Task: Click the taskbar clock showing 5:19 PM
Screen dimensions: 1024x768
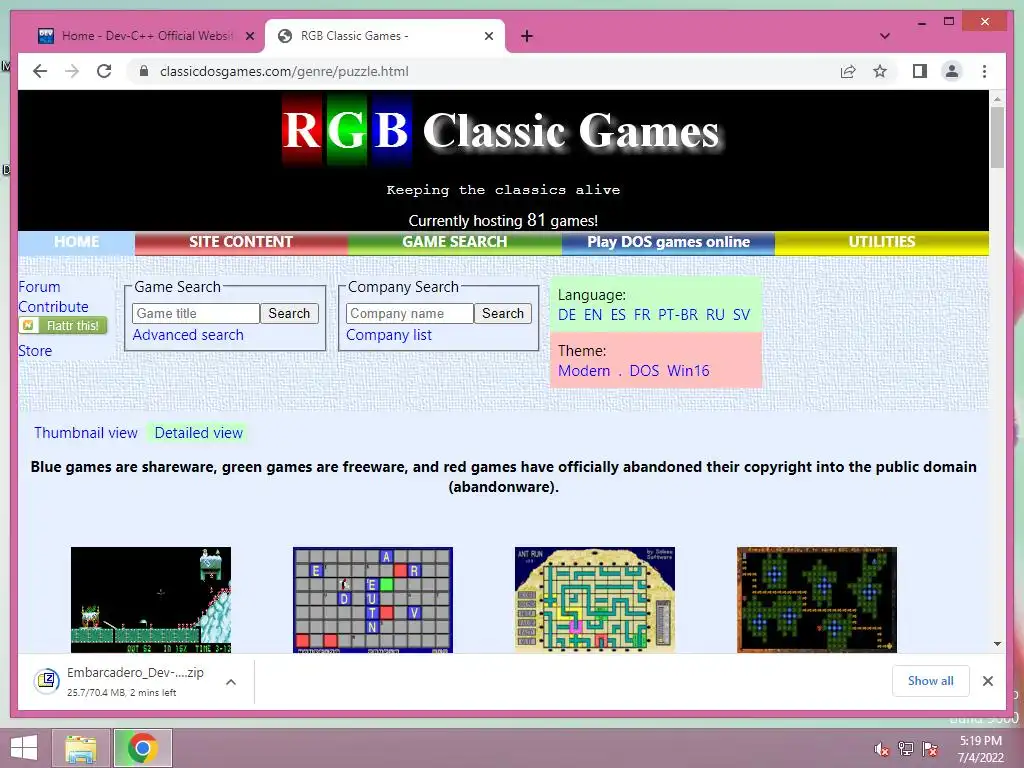Action: pos(980,749)
